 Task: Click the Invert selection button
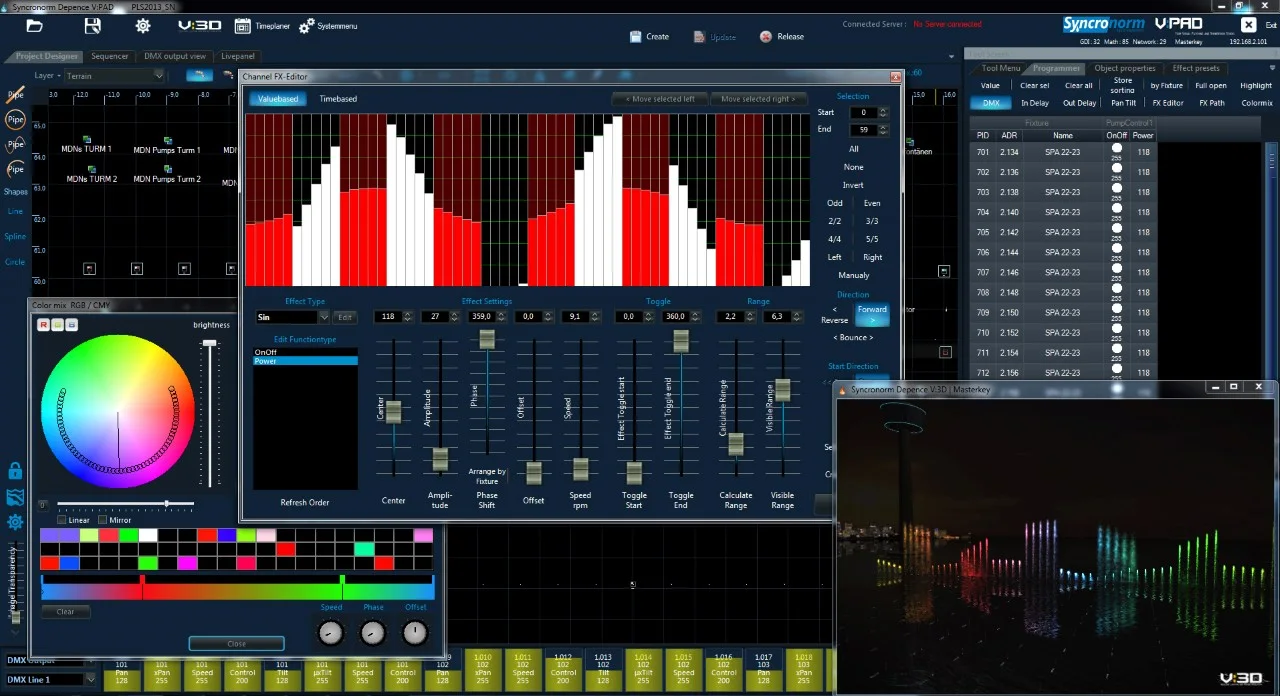pos(853,185)
